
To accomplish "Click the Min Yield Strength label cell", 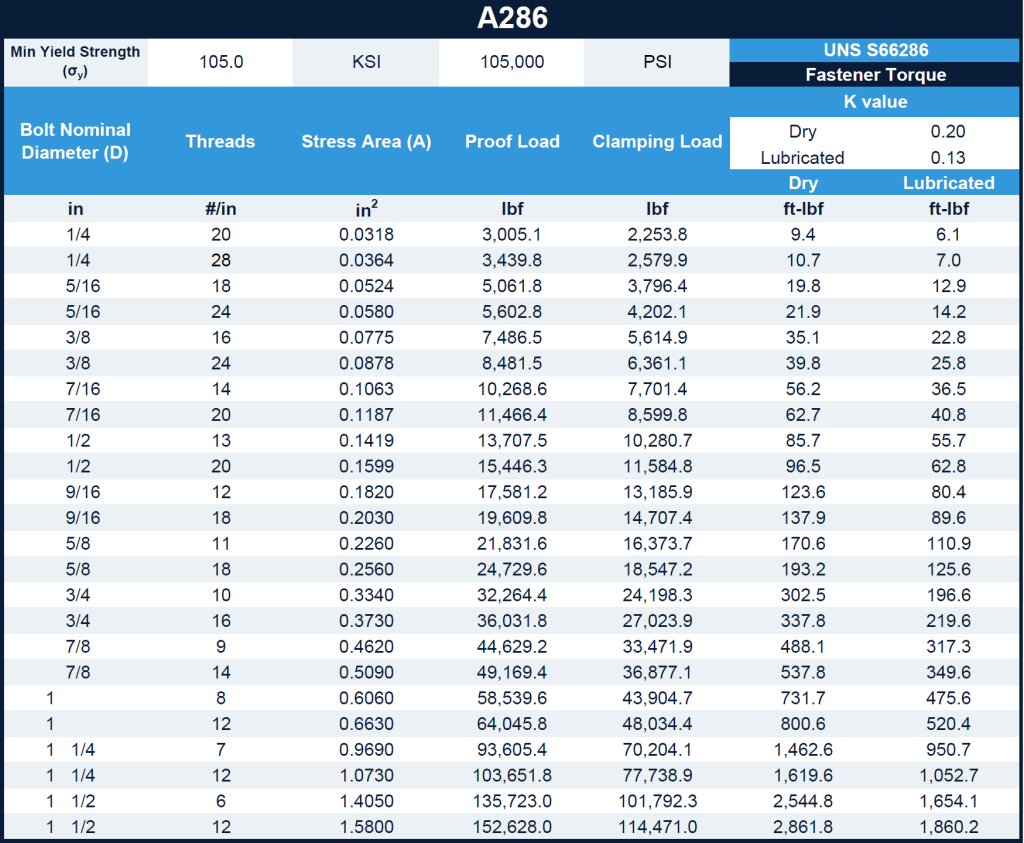I will (x=76, y=62).
